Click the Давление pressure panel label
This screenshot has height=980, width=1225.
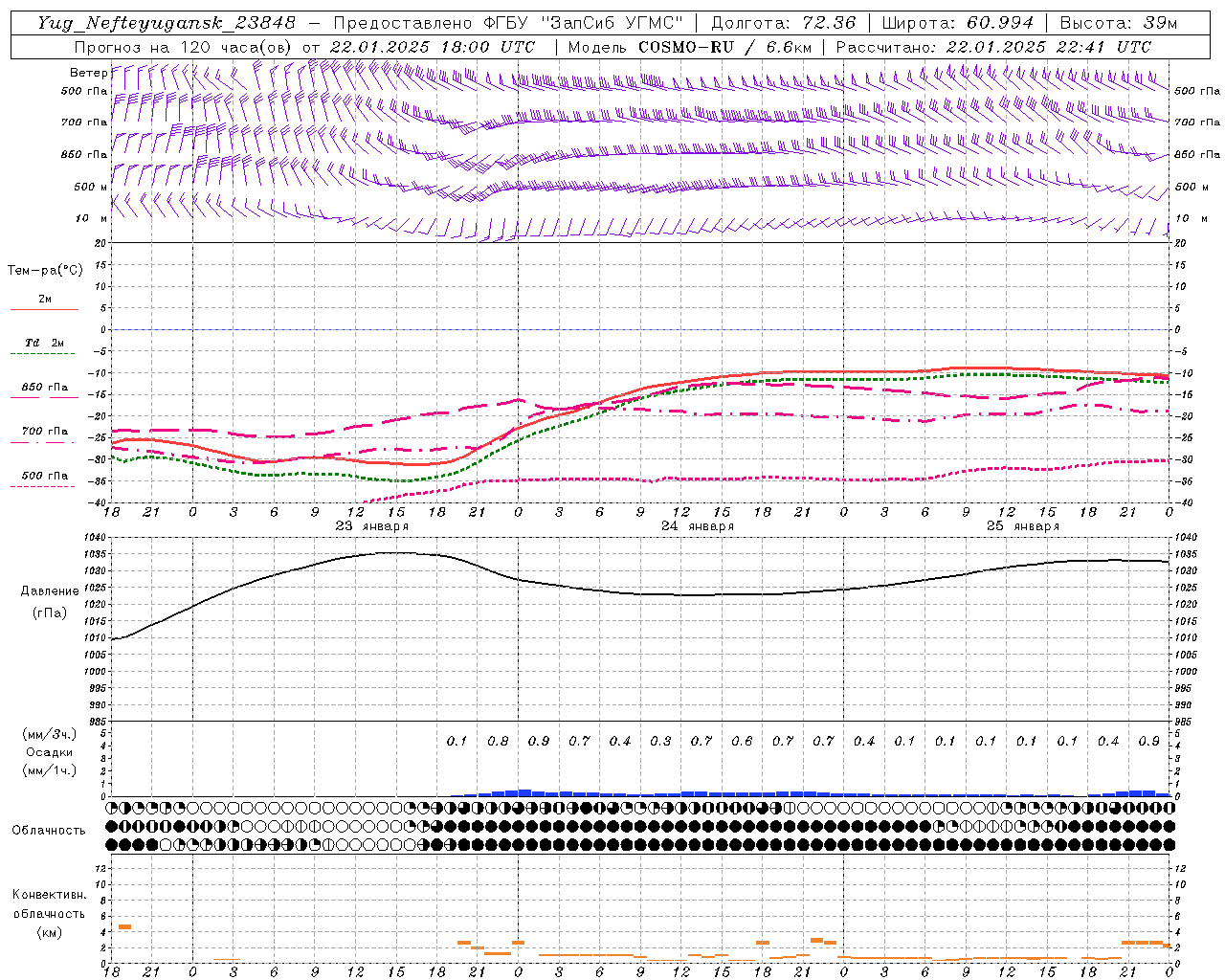pyautogui.click(x=50, y=591)
